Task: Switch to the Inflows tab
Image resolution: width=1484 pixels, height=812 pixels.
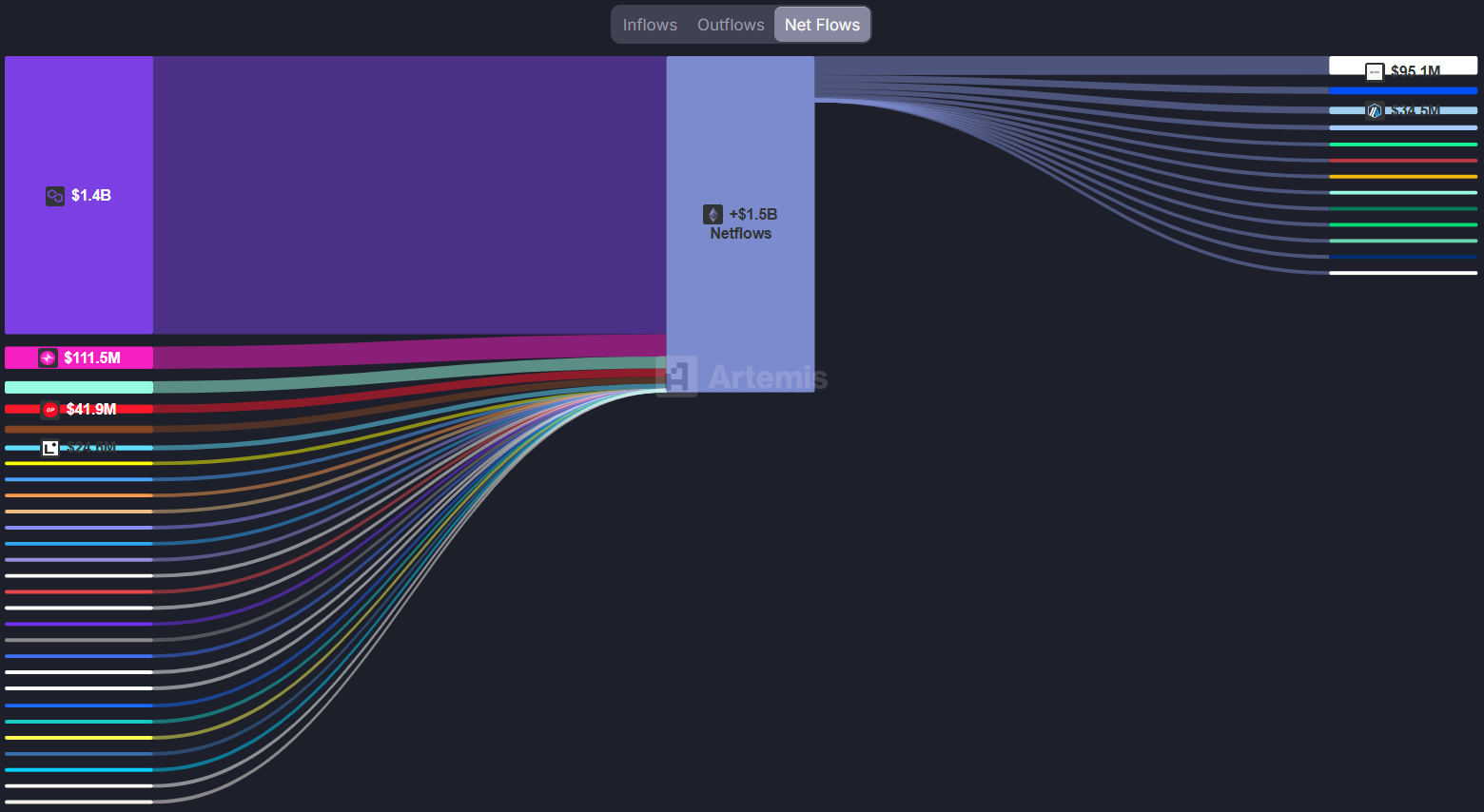Action: point(650,25)
